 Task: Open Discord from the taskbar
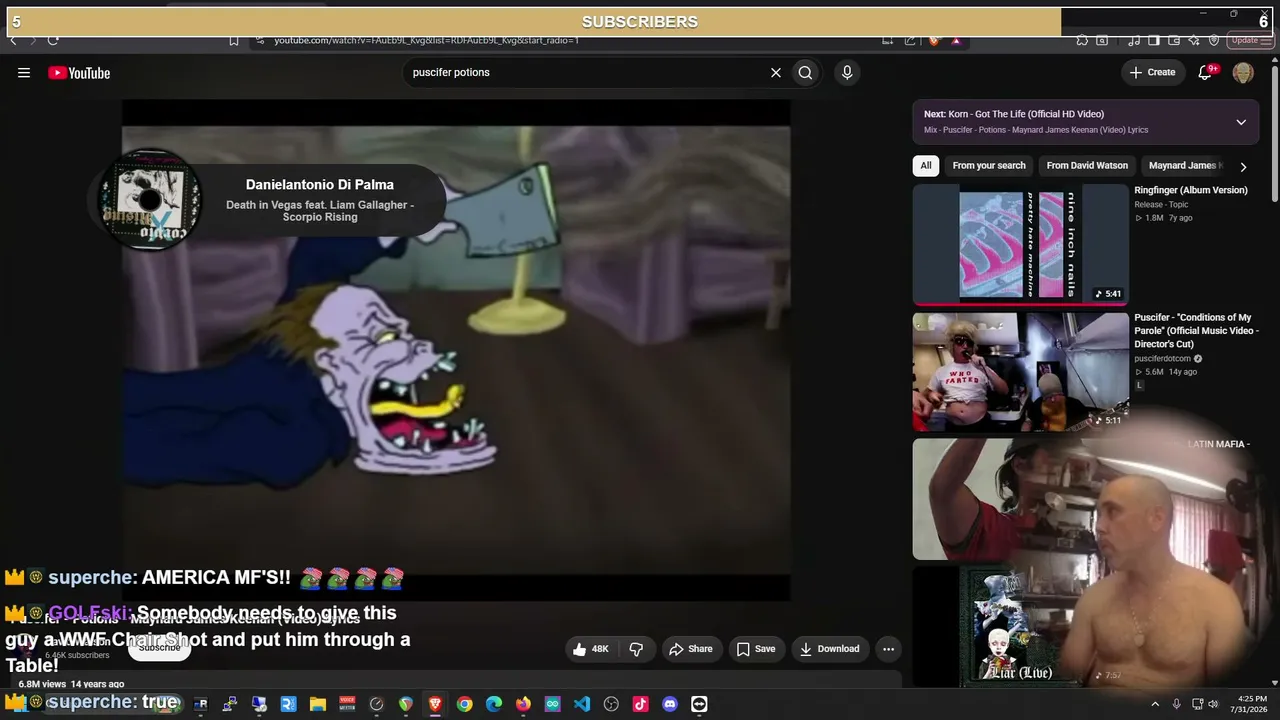(x=670, y=704)
